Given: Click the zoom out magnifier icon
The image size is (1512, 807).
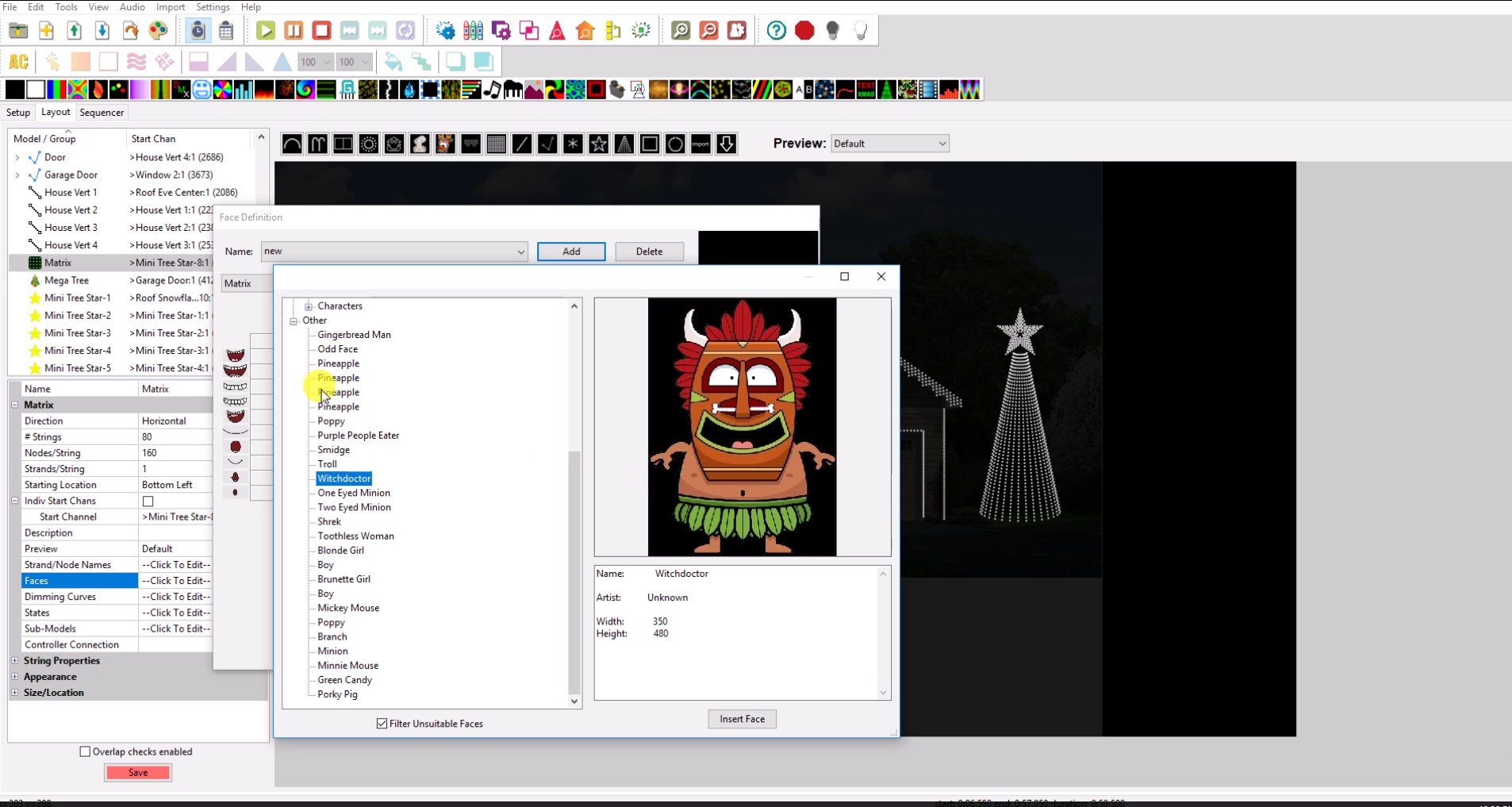Looking at the screenshot, I should pyautogui.click(x=708, y=31).
